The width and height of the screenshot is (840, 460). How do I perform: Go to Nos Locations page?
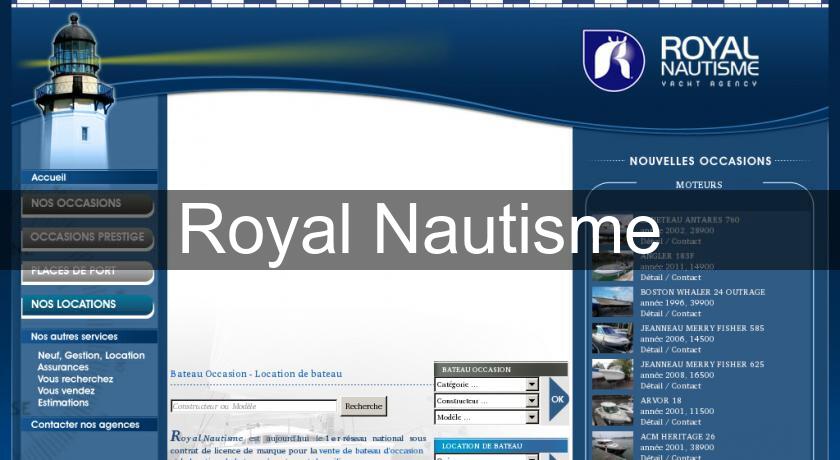coord(88,305)
